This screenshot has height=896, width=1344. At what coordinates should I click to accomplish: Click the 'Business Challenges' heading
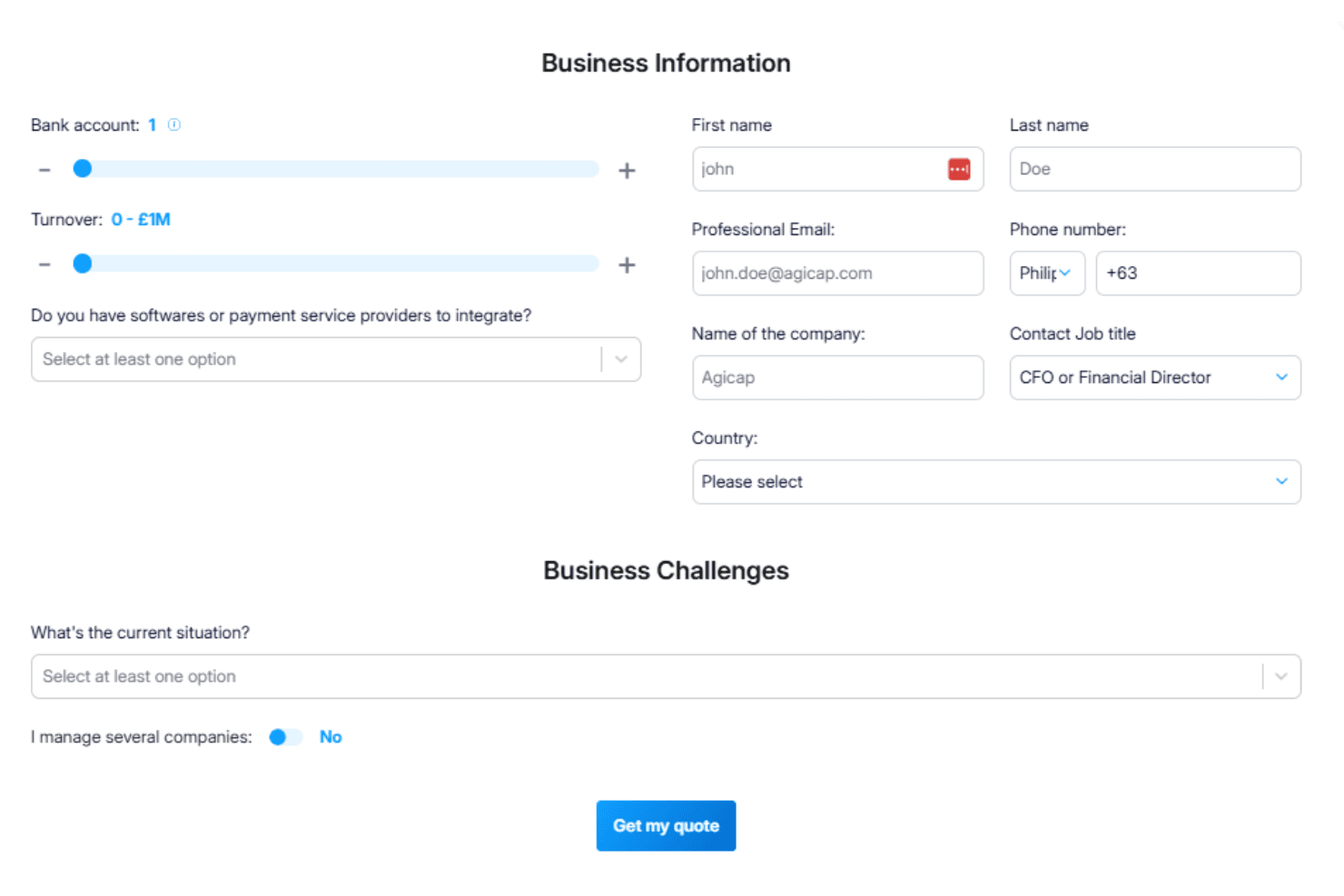point(666,571)
